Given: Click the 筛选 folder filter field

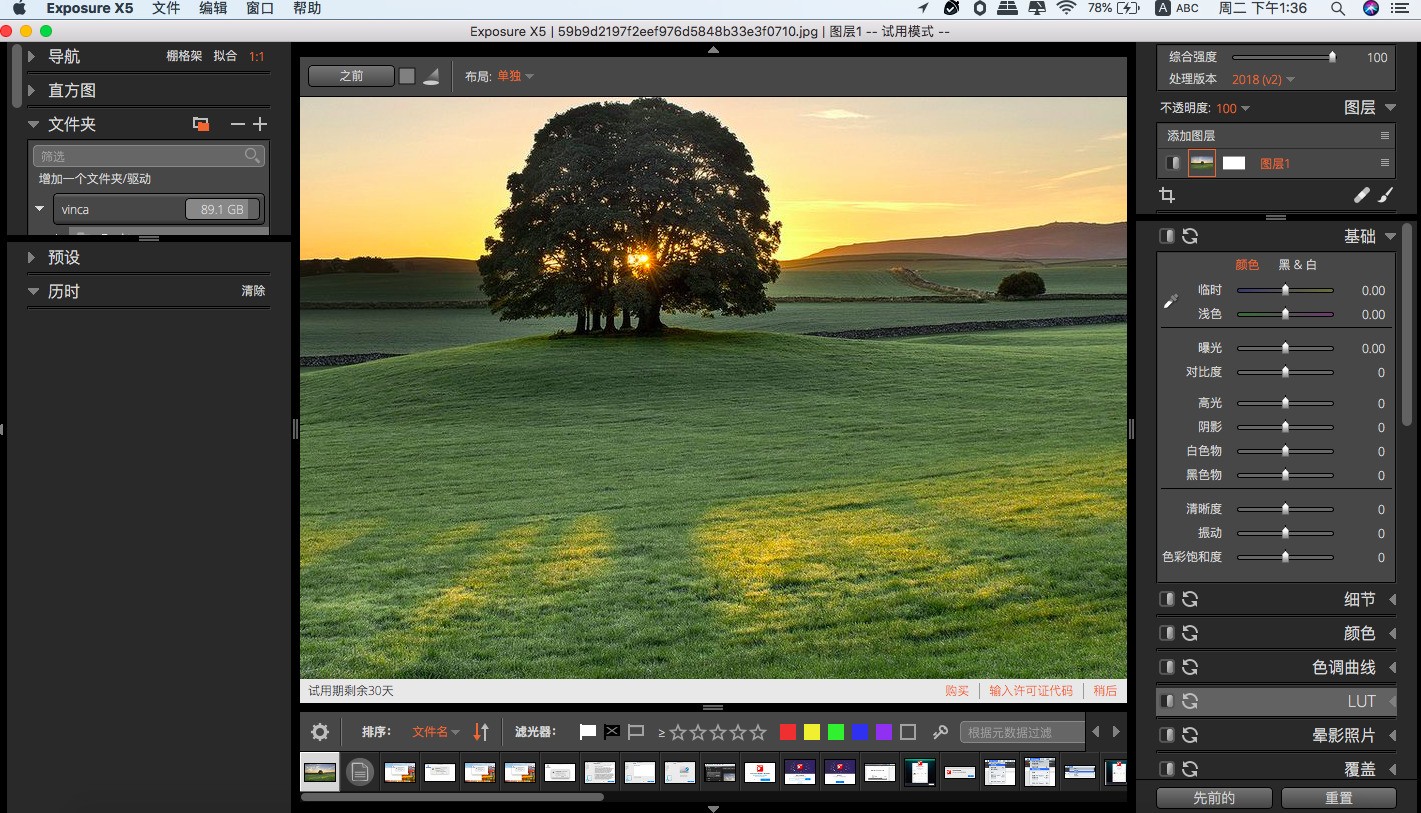Looking at the screenshot, I should (149, 156).
